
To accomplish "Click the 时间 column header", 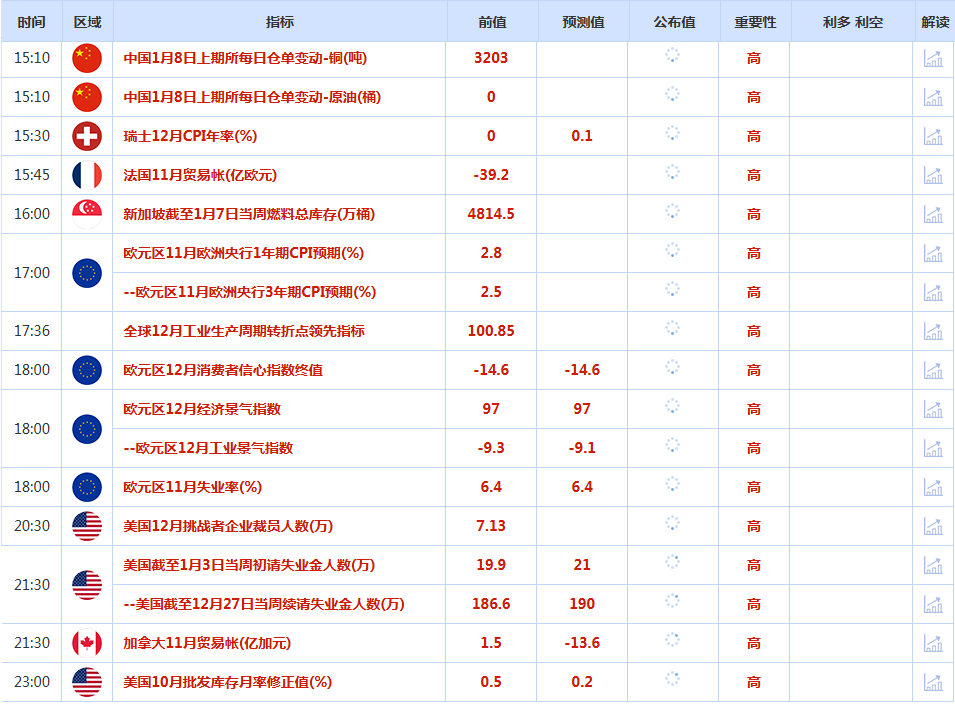I will pyautogui.click(x=32, y=22).
